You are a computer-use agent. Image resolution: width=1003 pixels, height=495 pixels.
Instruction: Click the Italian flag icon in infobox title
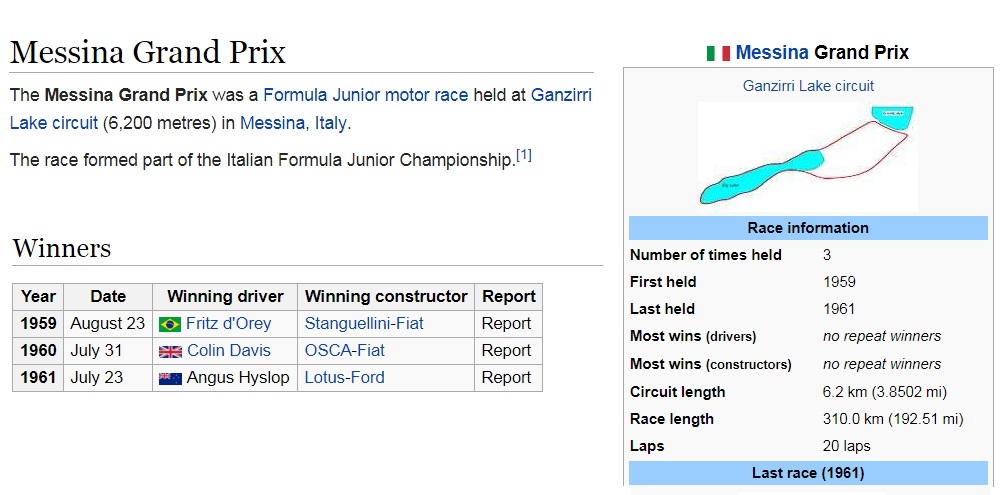tap(718, 53)
